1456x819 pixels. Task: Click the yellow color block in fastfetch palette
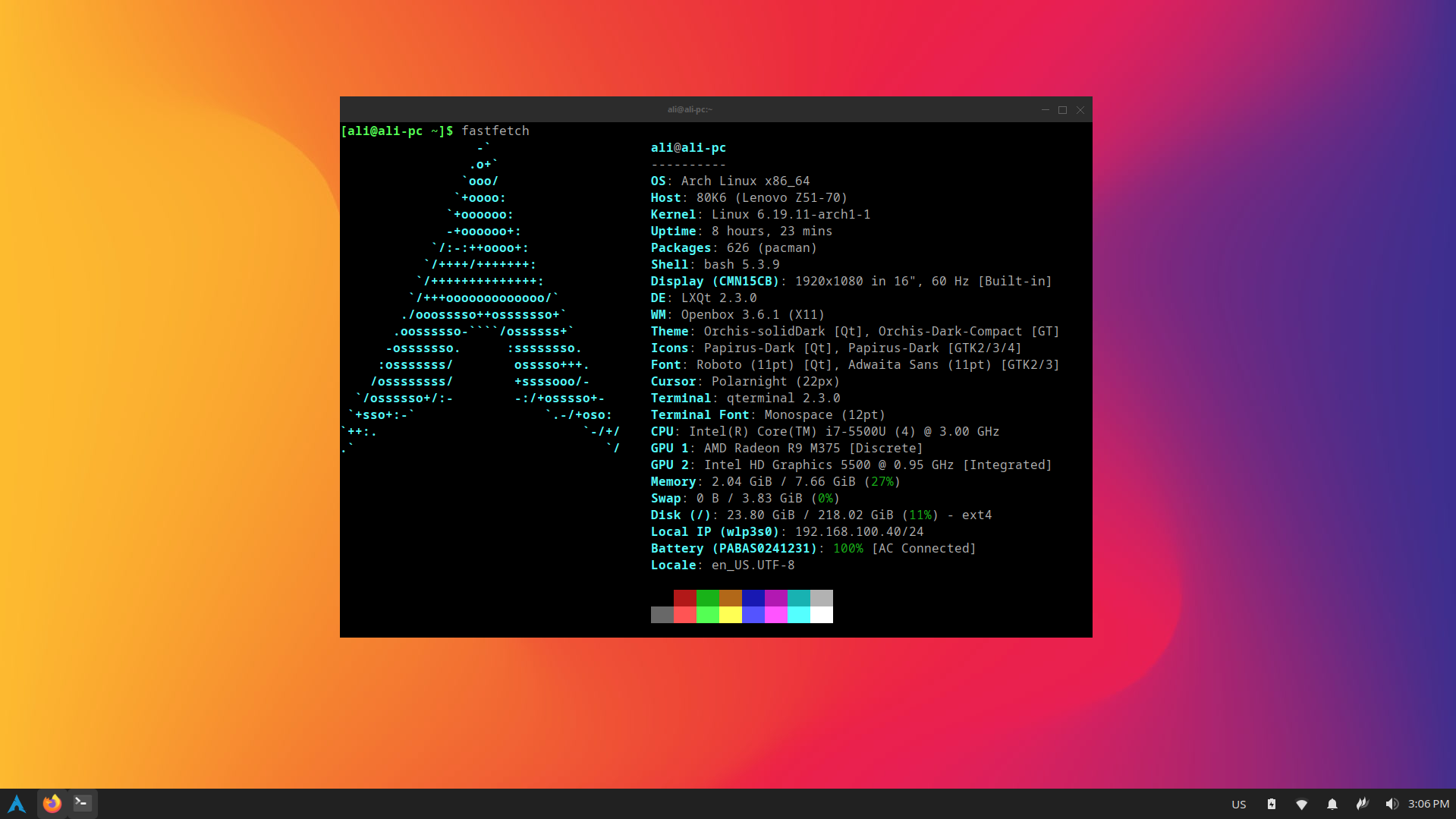pyautogui.click(x=730, y=615)
